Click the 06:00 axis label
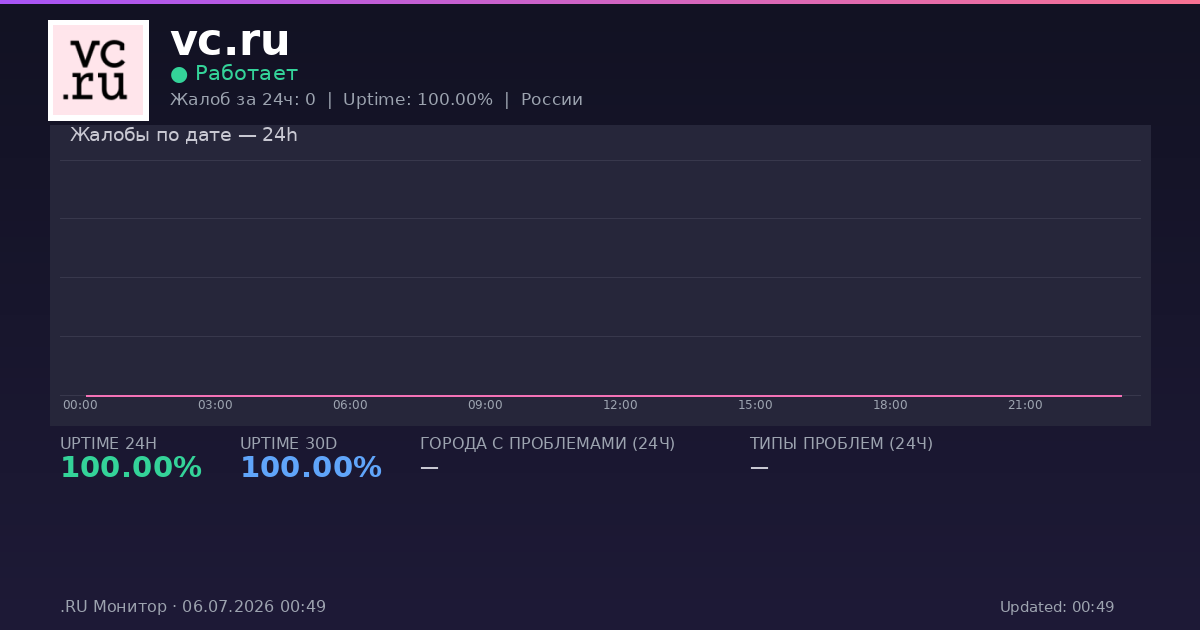Viewport: 1200px width, 630px height. click(x=350, y=405)
